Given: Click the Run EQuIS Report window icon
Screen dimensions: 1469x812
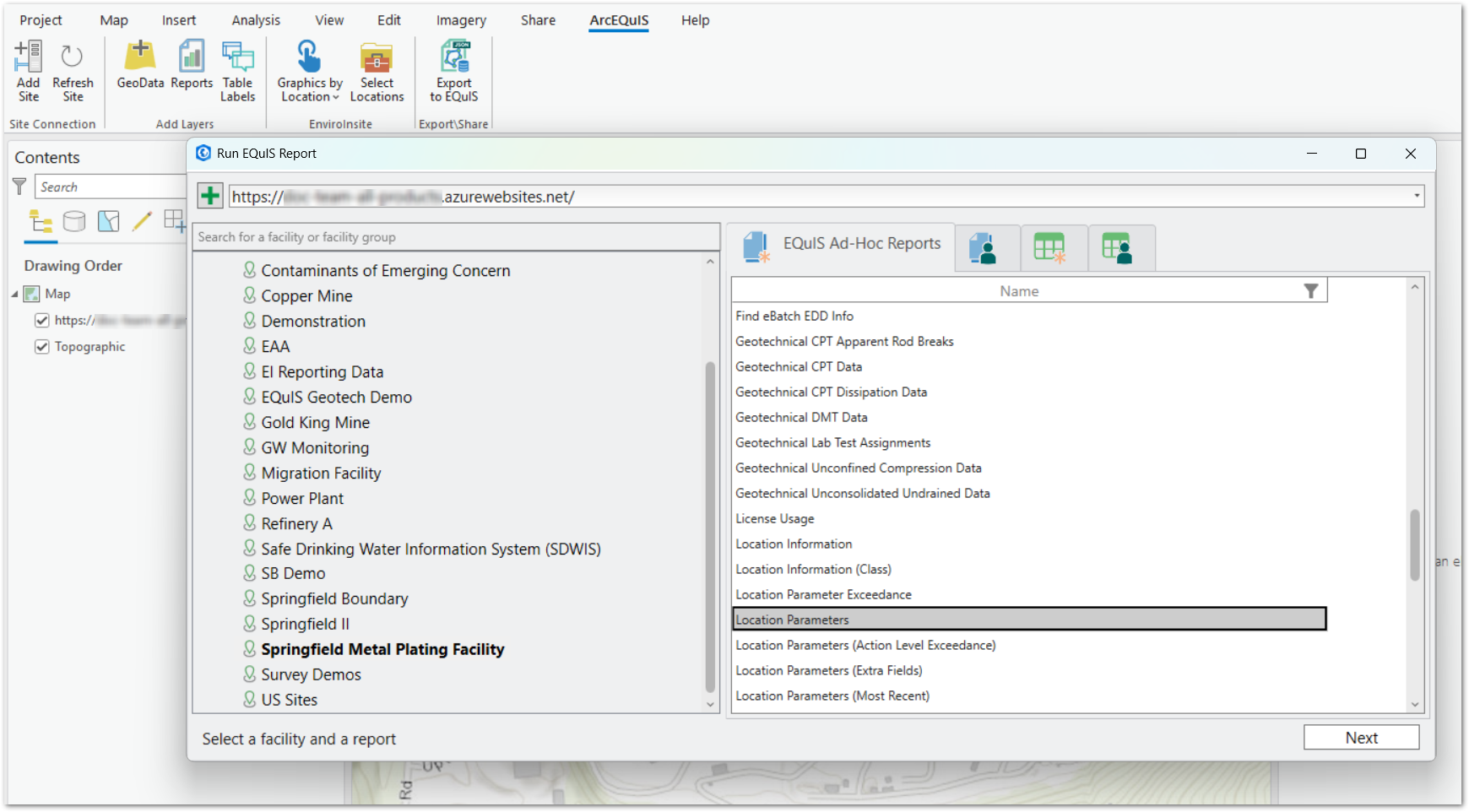Looking at the screenshot, I should (203, 153).
